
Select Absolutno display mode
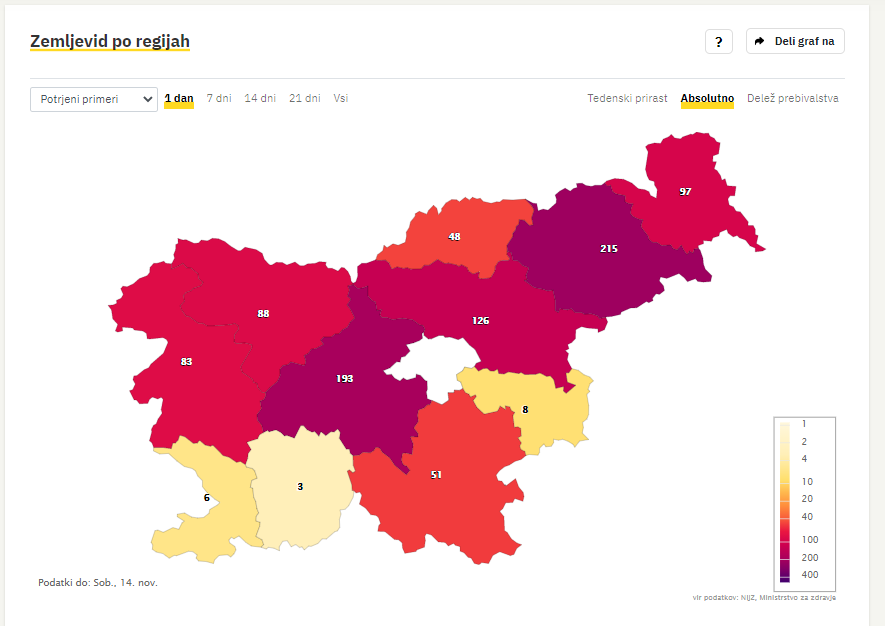[x=707, y=98]
